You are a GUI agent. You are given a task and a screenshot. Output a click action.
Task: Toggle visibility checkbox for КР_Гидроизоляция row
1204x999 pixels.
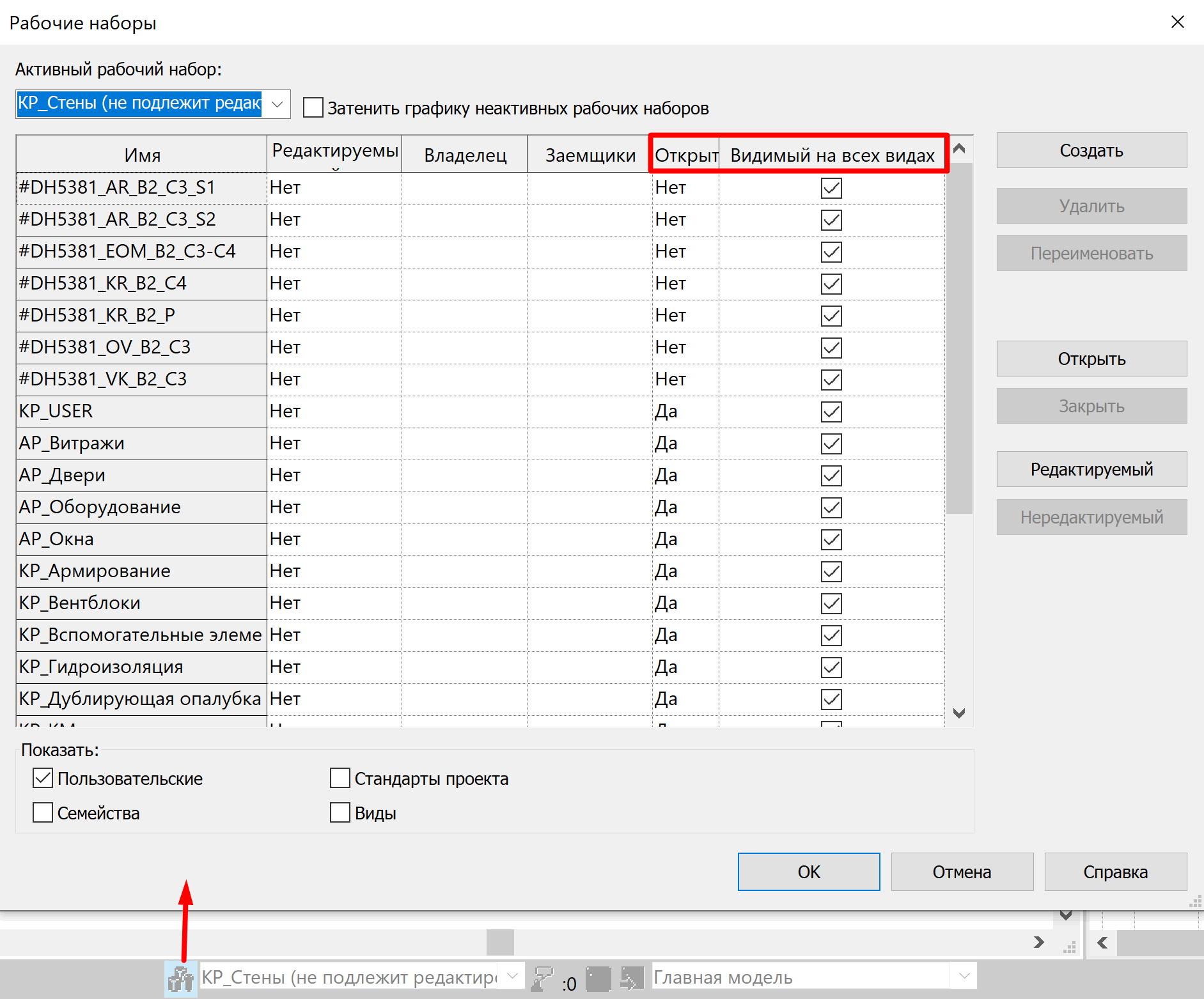point(831,667)
